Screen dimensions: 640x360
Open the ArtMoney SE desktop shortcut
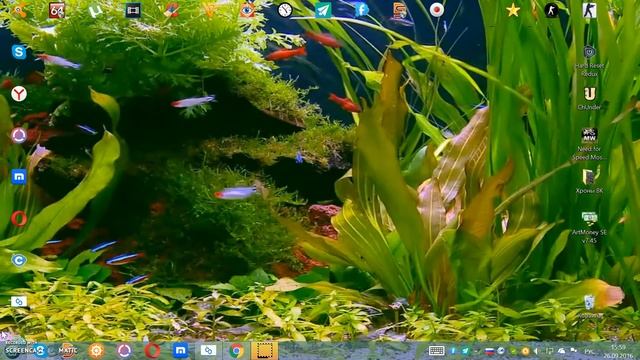click(x=589, y=228)
